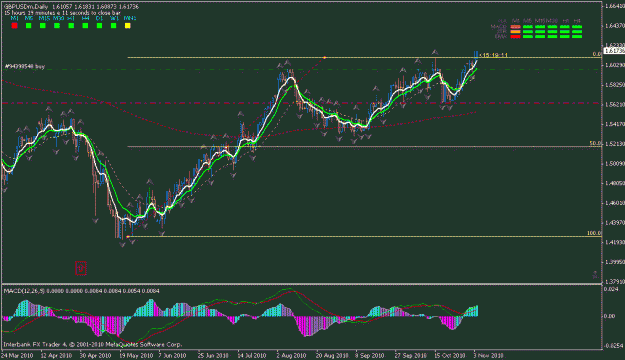Click the 14 Jul 2010 date label
625x360 pixels.
(x=252, y=355)
